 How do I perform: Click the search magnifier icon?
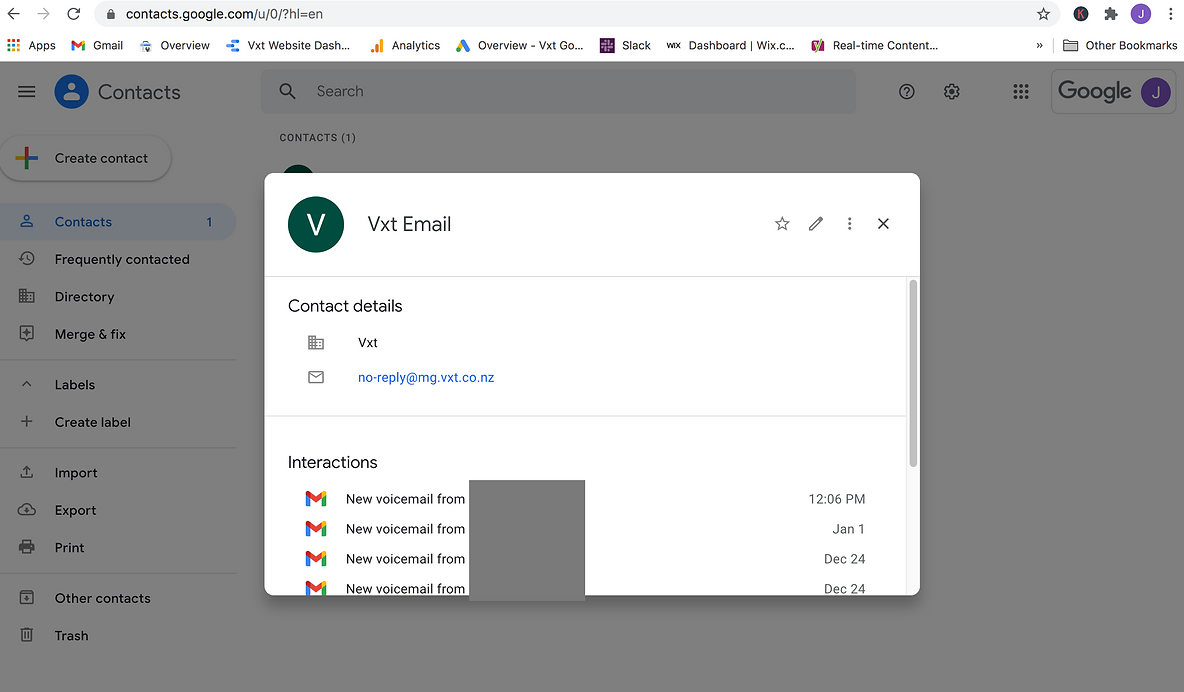coord(287,91)
